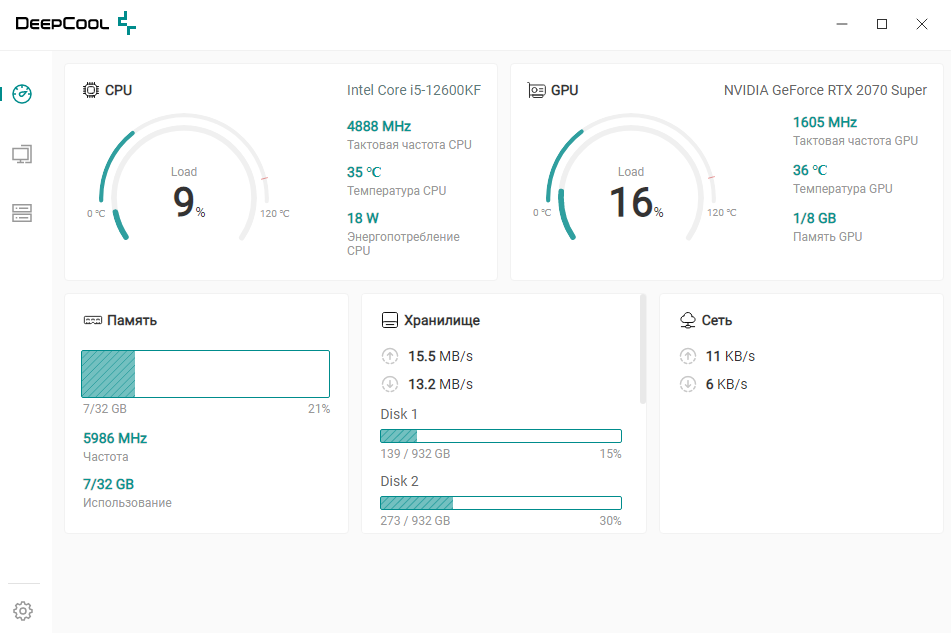Click the Память memory module icon
951x633 pixels.
[93, 320]
